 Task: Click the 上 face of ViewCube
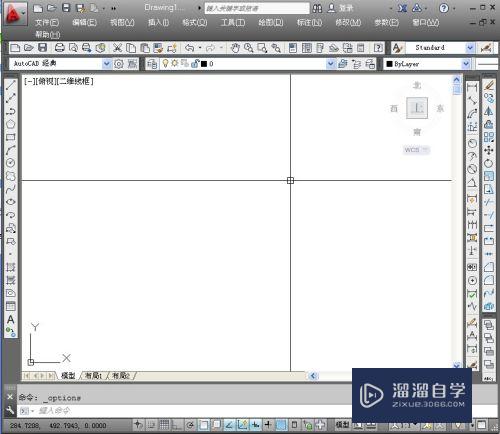click(417, 108)
